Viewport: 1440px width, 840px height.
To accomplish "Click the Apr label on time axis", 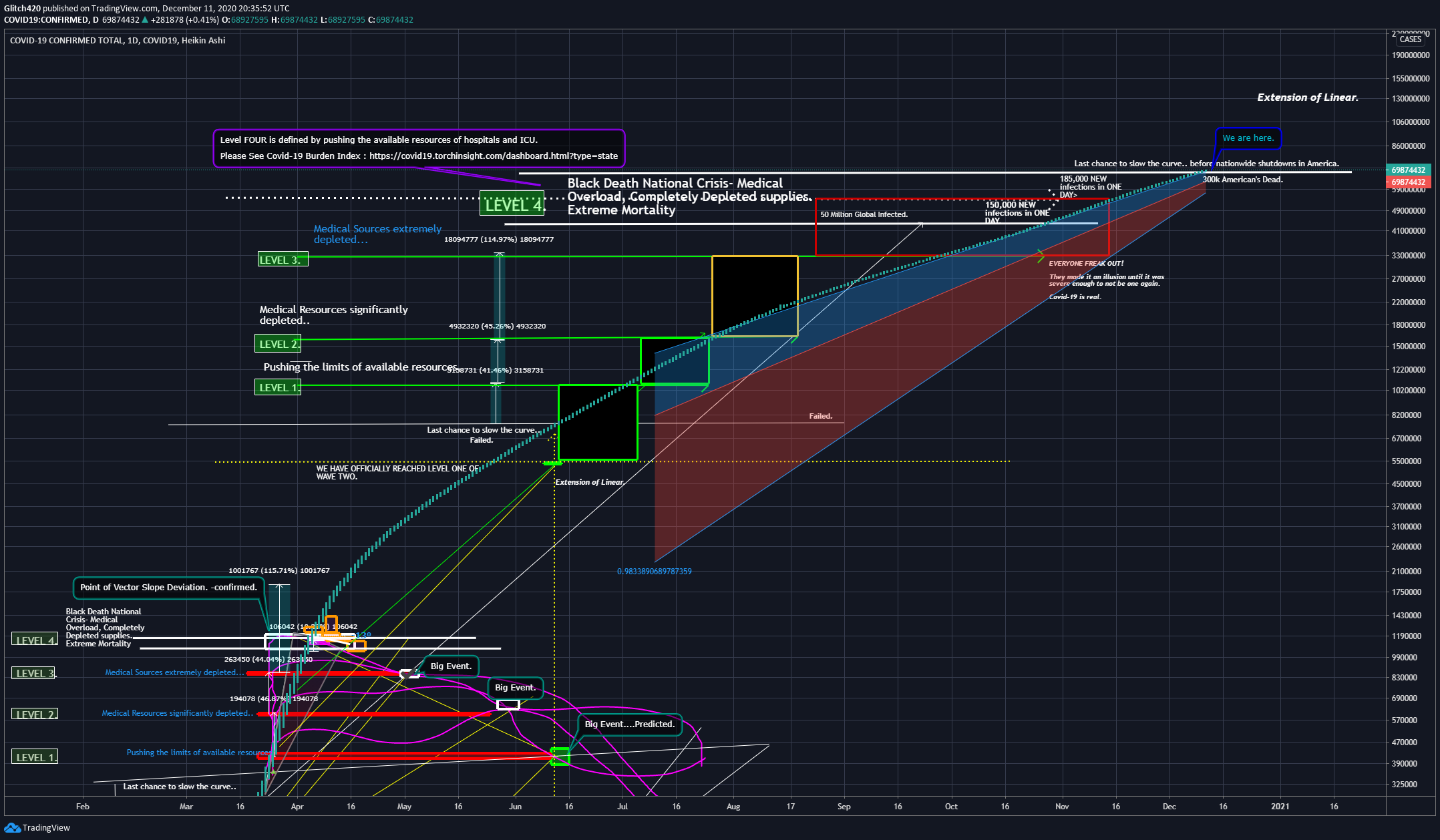I will tap(297, 807).
